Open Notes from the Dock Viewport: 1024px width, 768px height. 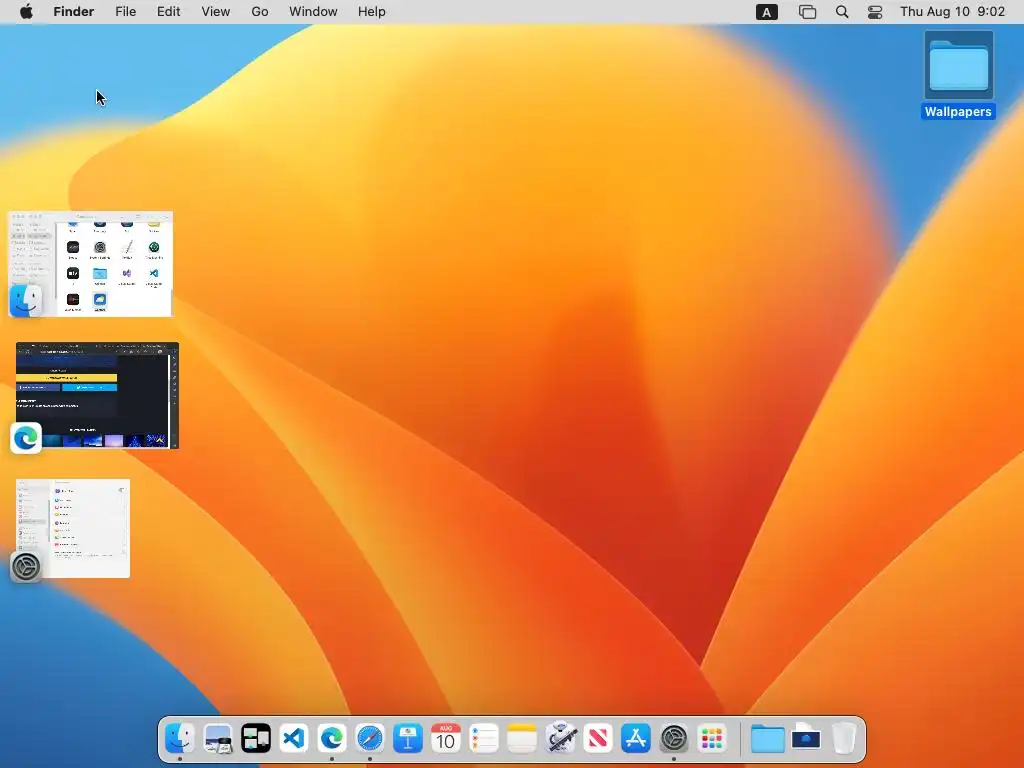[x=522, y=739]
